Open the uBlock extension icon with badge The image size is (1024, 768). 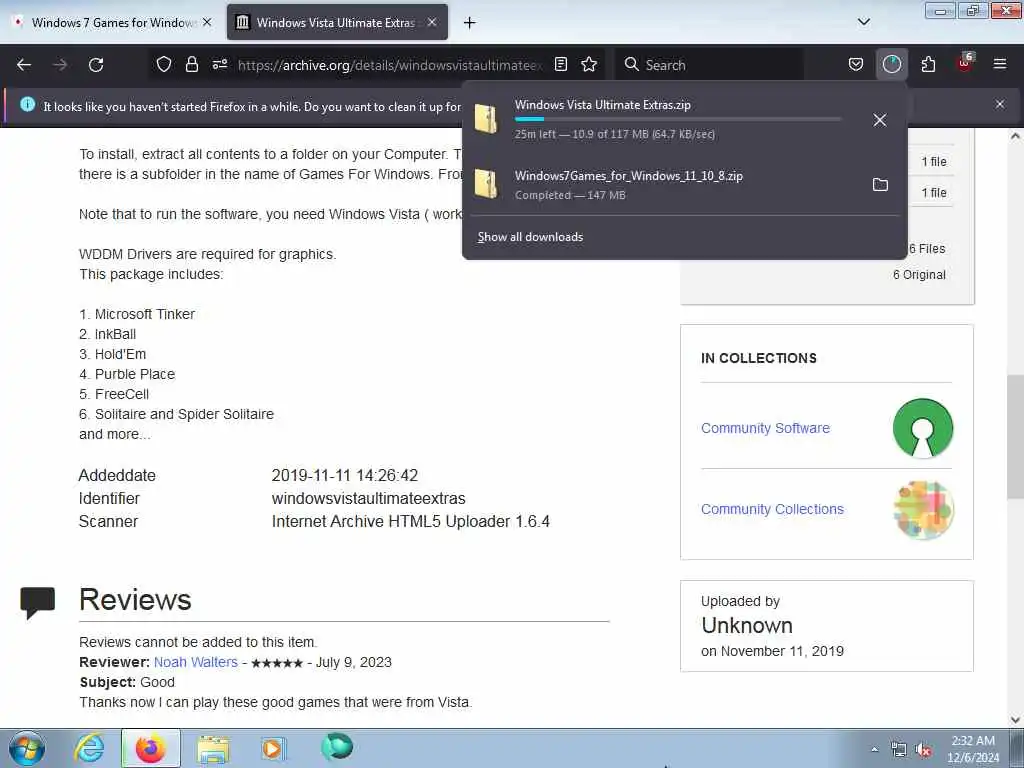coord(965,63)
